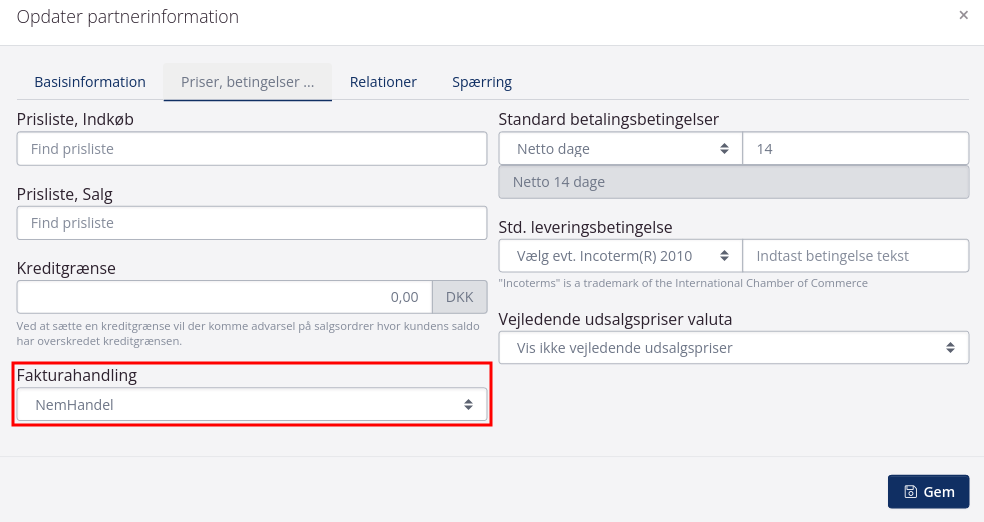
Task: Close the Opdater partnerinformation dialog
Action: [963, 15]
